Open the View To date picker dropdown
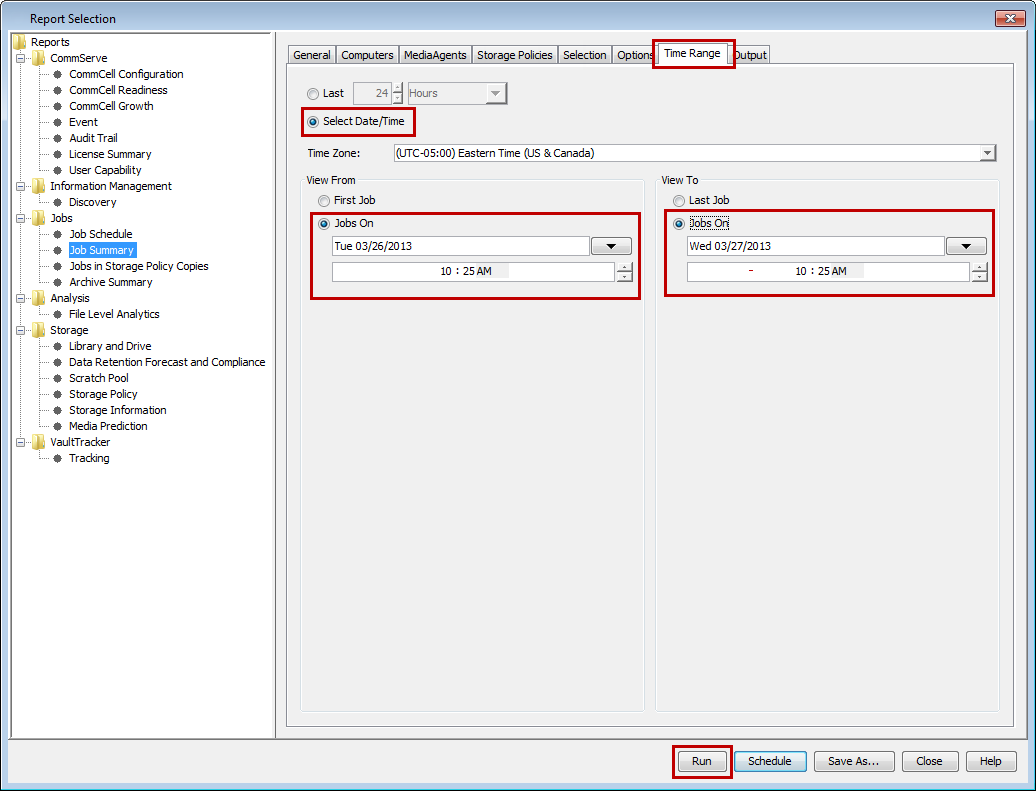 click(966, 246)
